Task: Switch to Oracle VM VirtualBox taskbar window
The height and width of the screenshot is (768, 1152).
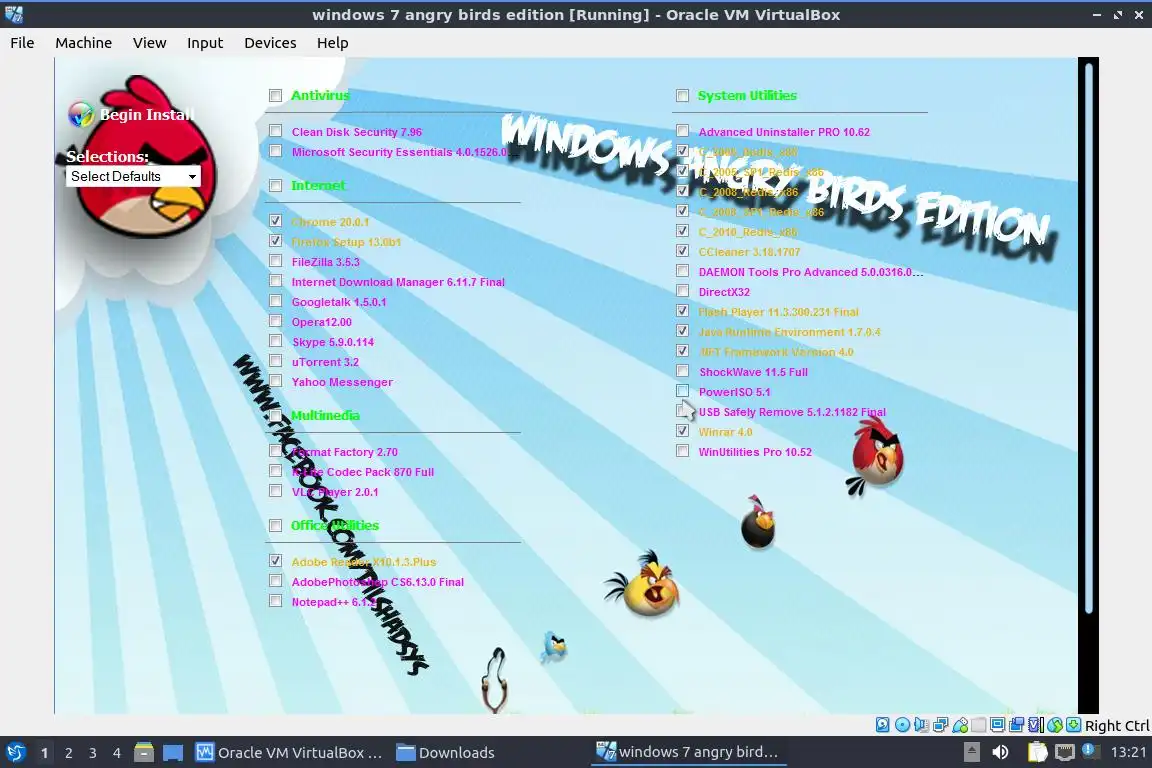Action: [x=289, y=753]
